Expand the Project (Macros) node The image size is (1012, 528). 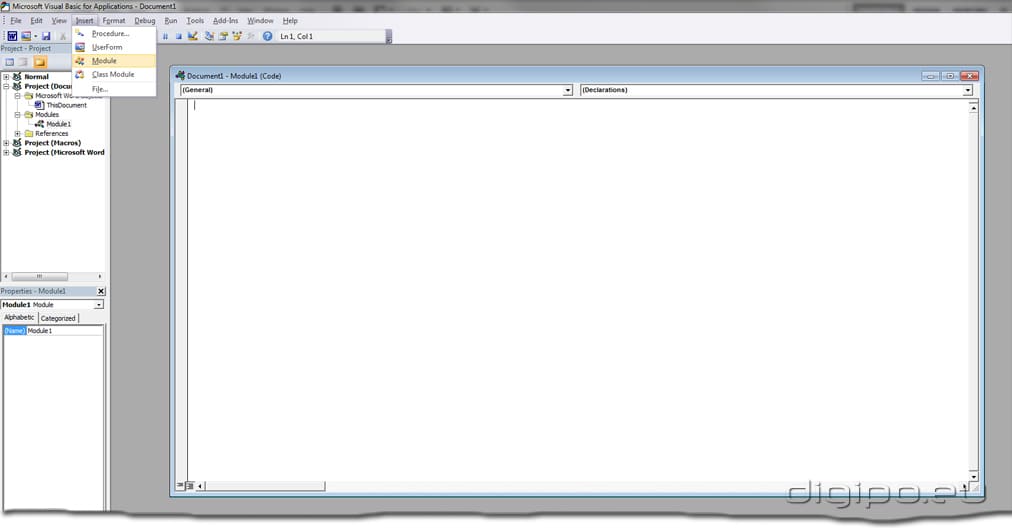pyautogui.click(x=6, y=143)
